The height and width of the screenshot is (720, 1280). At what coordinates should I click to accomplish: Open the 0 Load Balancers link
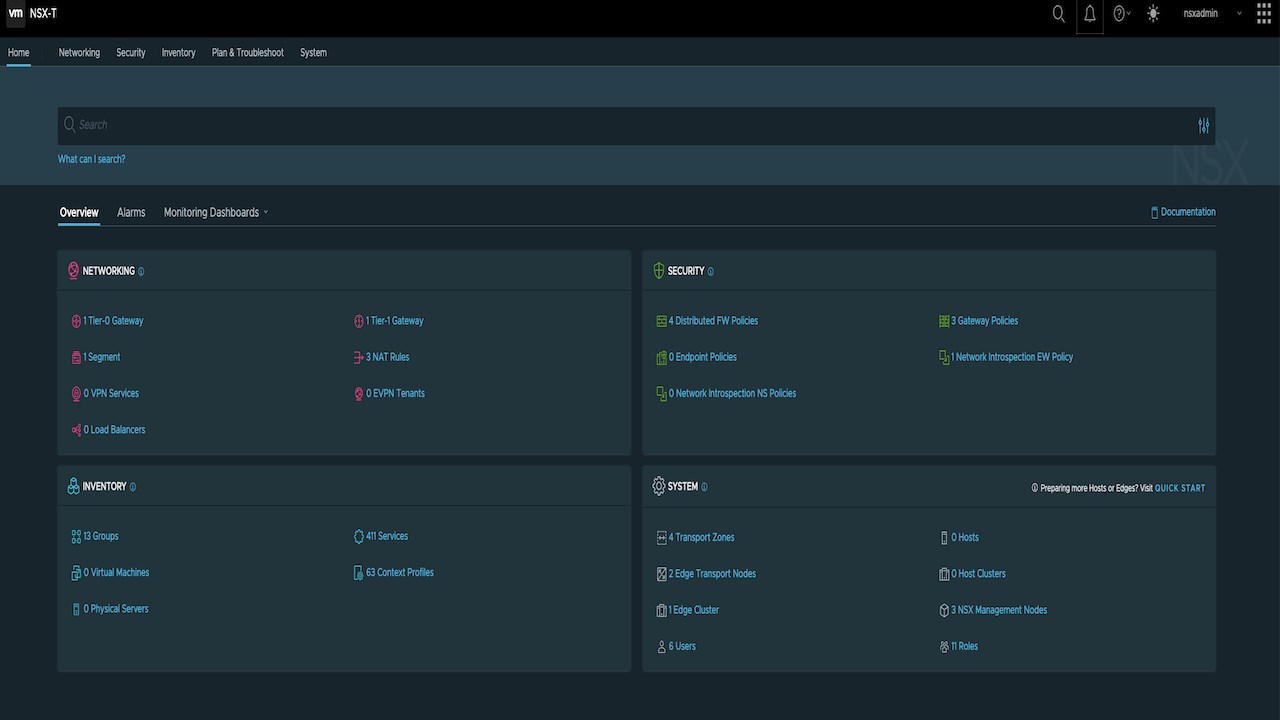114,430
